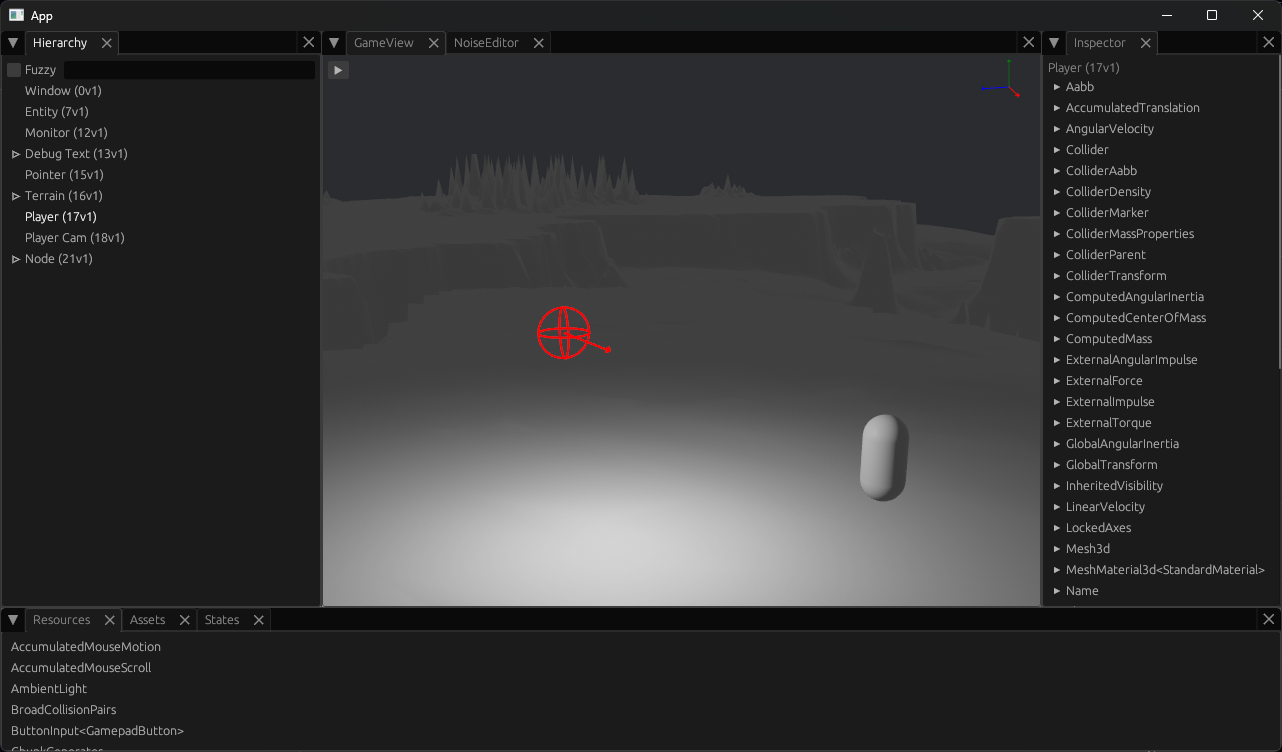1282x752 pixels.
Task: Switch to the NoiseEditor tab
Action: (x=486, y=43)
